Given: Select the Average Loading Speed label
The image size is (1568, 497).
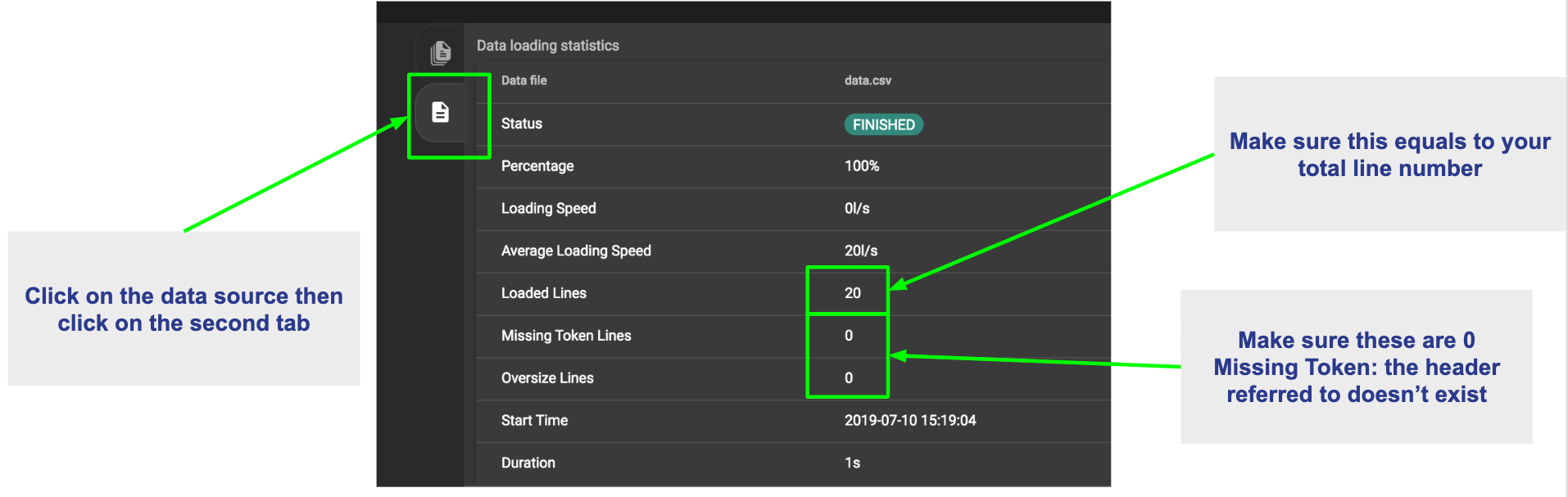Looking at the screenshot, I should click(576, 251).
